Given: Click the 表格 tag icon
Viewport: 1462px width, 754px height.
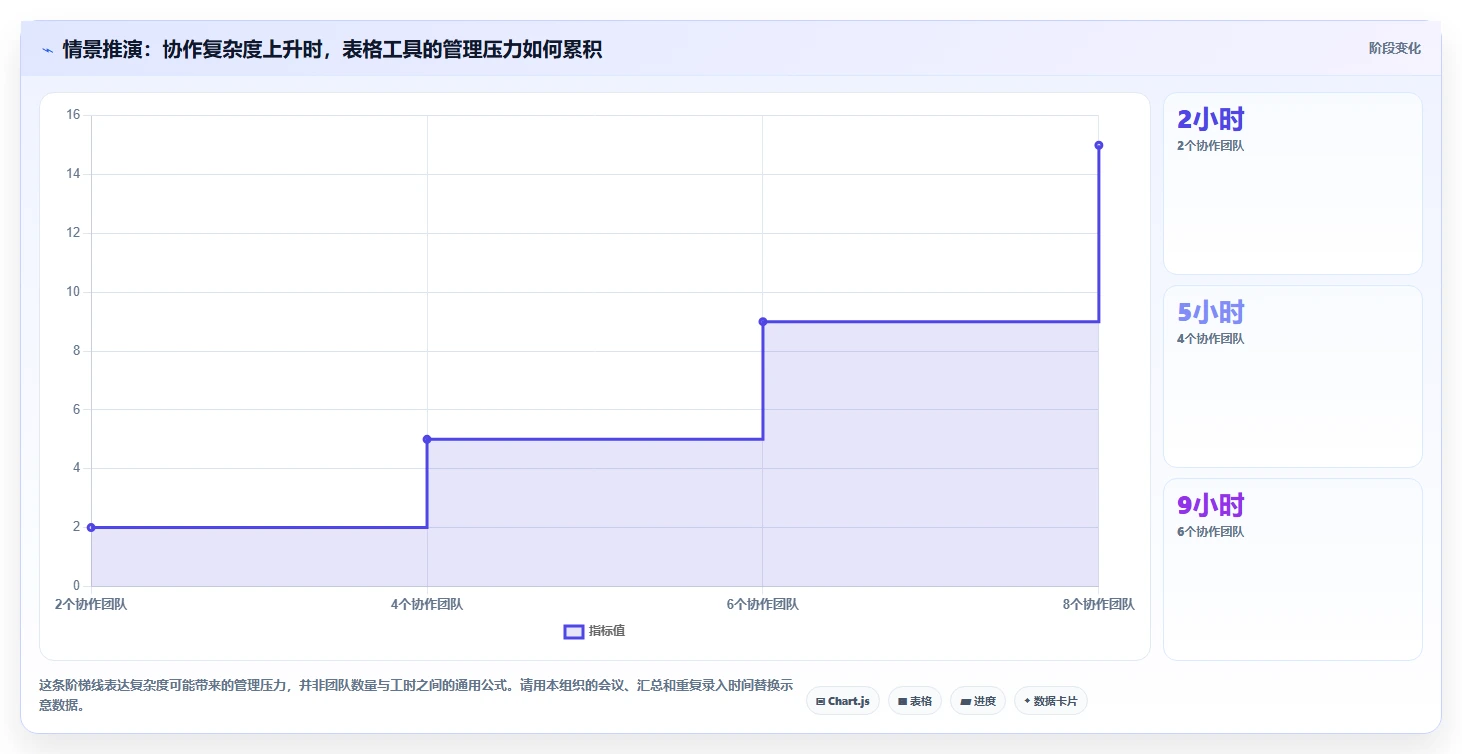Looking at the screenshot, I should 902,701.
